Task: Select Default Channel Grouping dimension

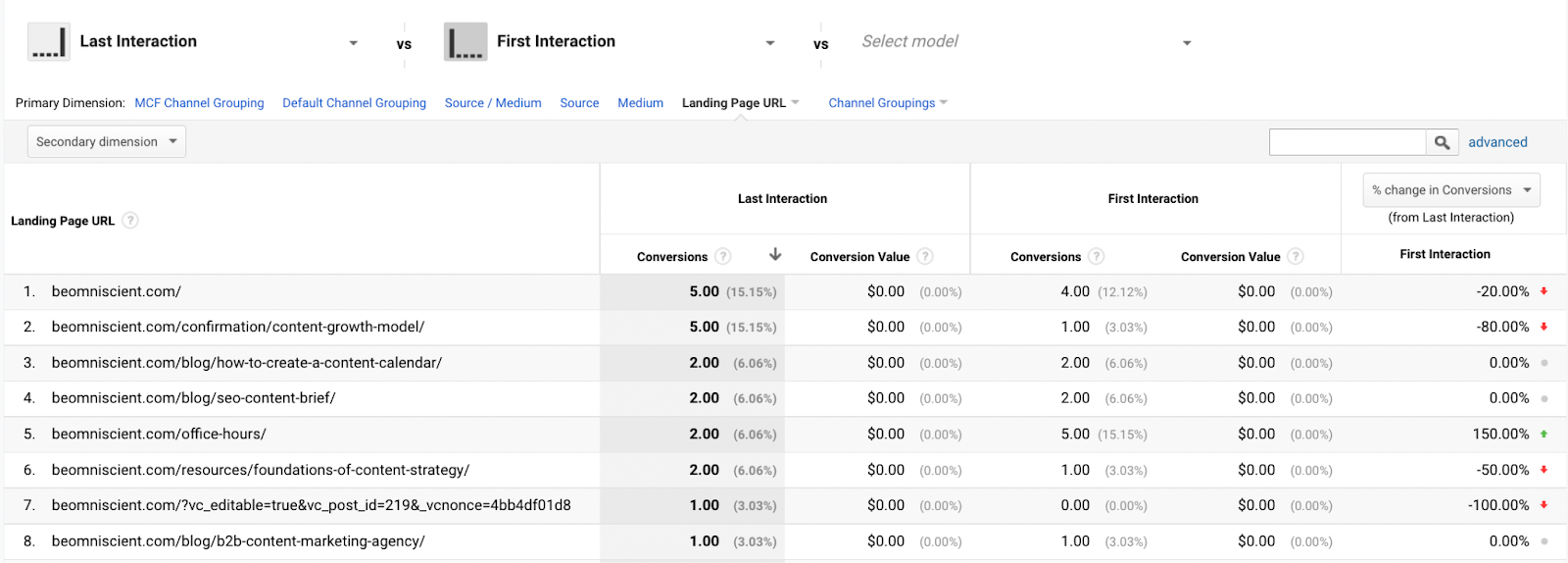Action: tap(354, 103)
